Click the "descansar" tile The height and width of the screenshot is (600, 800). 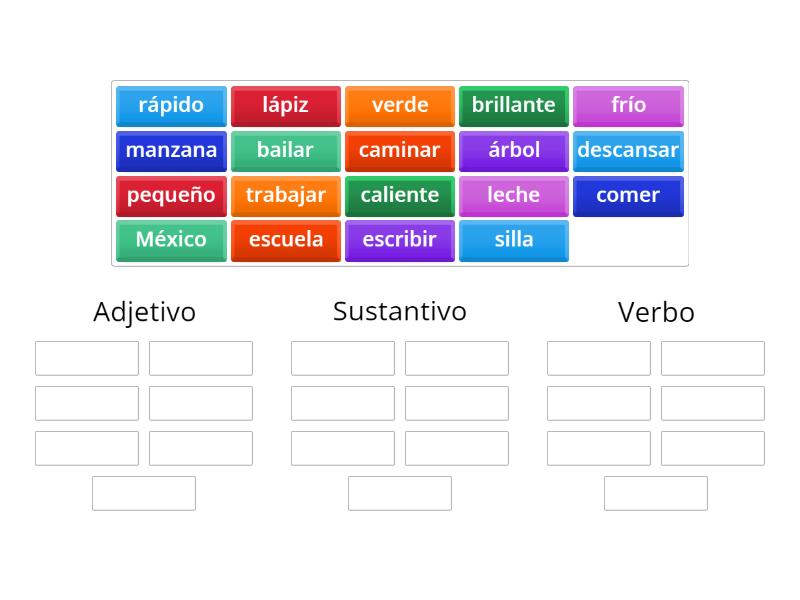tap(627, 150)
